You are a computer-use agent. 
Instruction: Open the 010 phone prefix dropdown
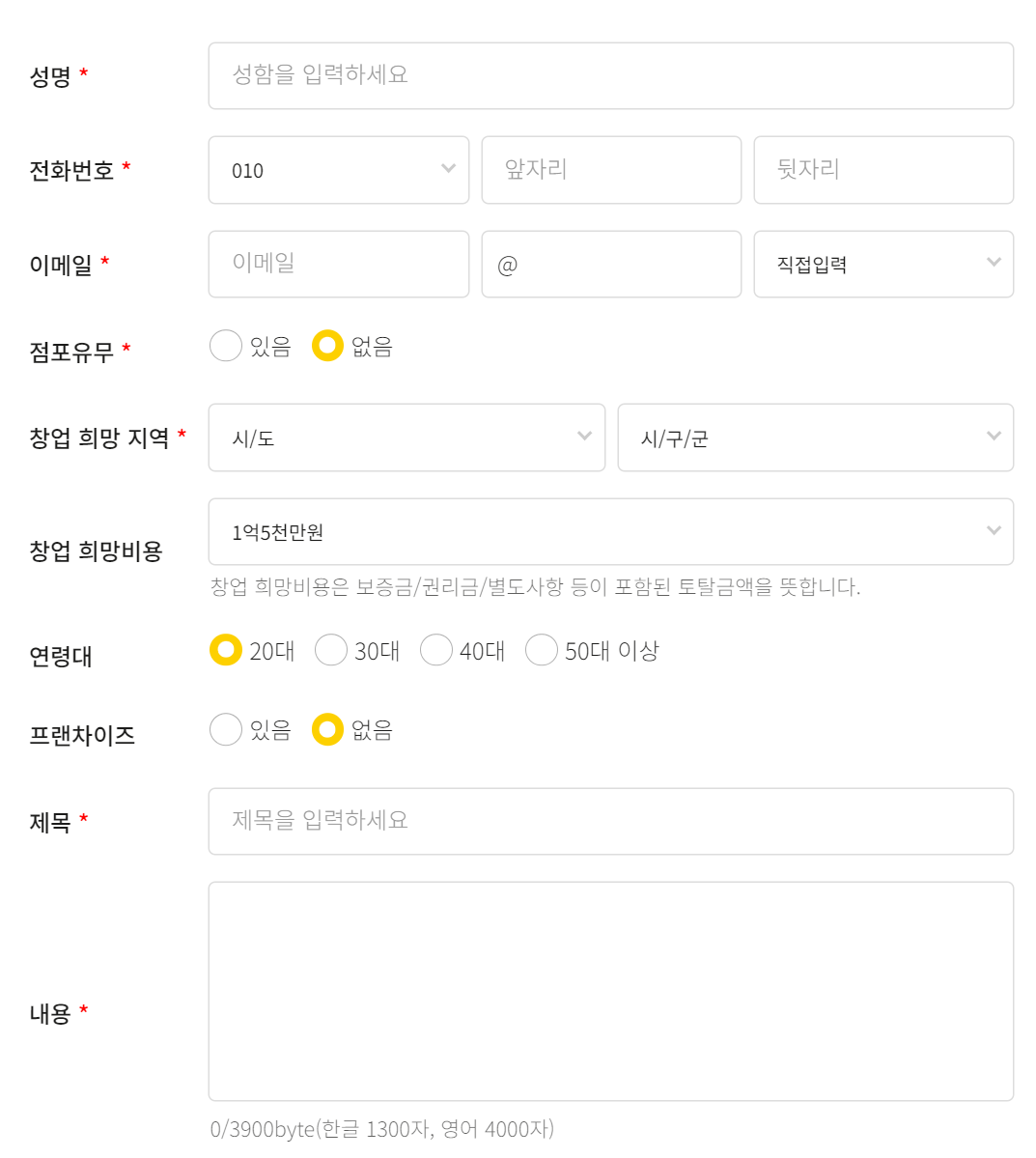(338, 170)
